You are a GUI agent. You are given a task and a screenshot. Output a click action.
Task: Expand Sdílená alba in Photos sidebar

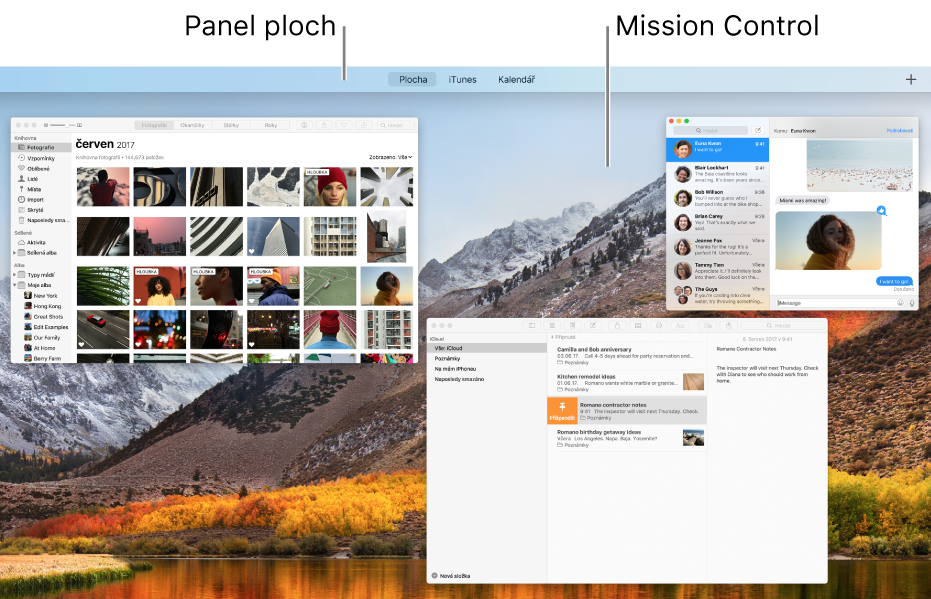15,253
